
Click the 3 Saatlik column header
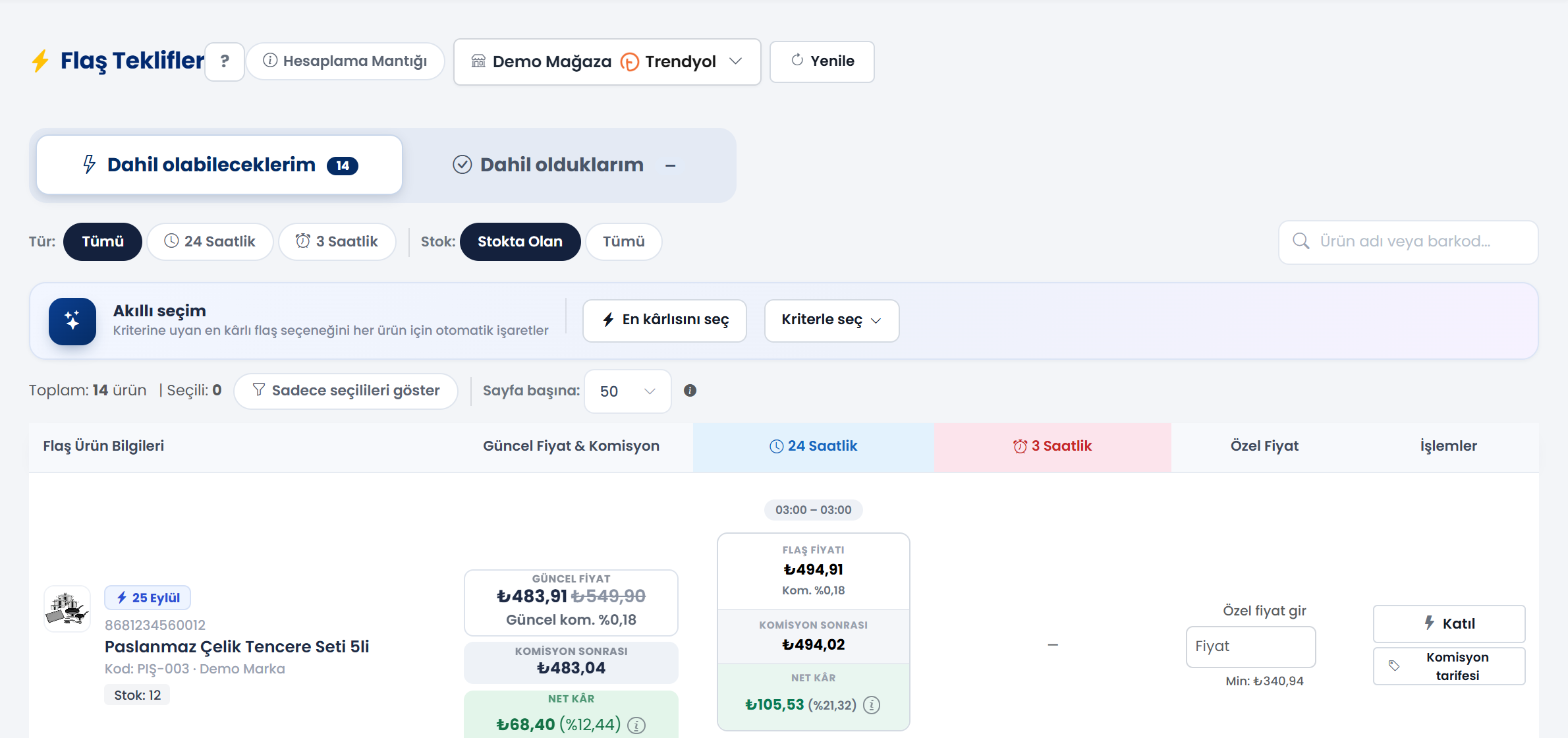pos(1052,446)
